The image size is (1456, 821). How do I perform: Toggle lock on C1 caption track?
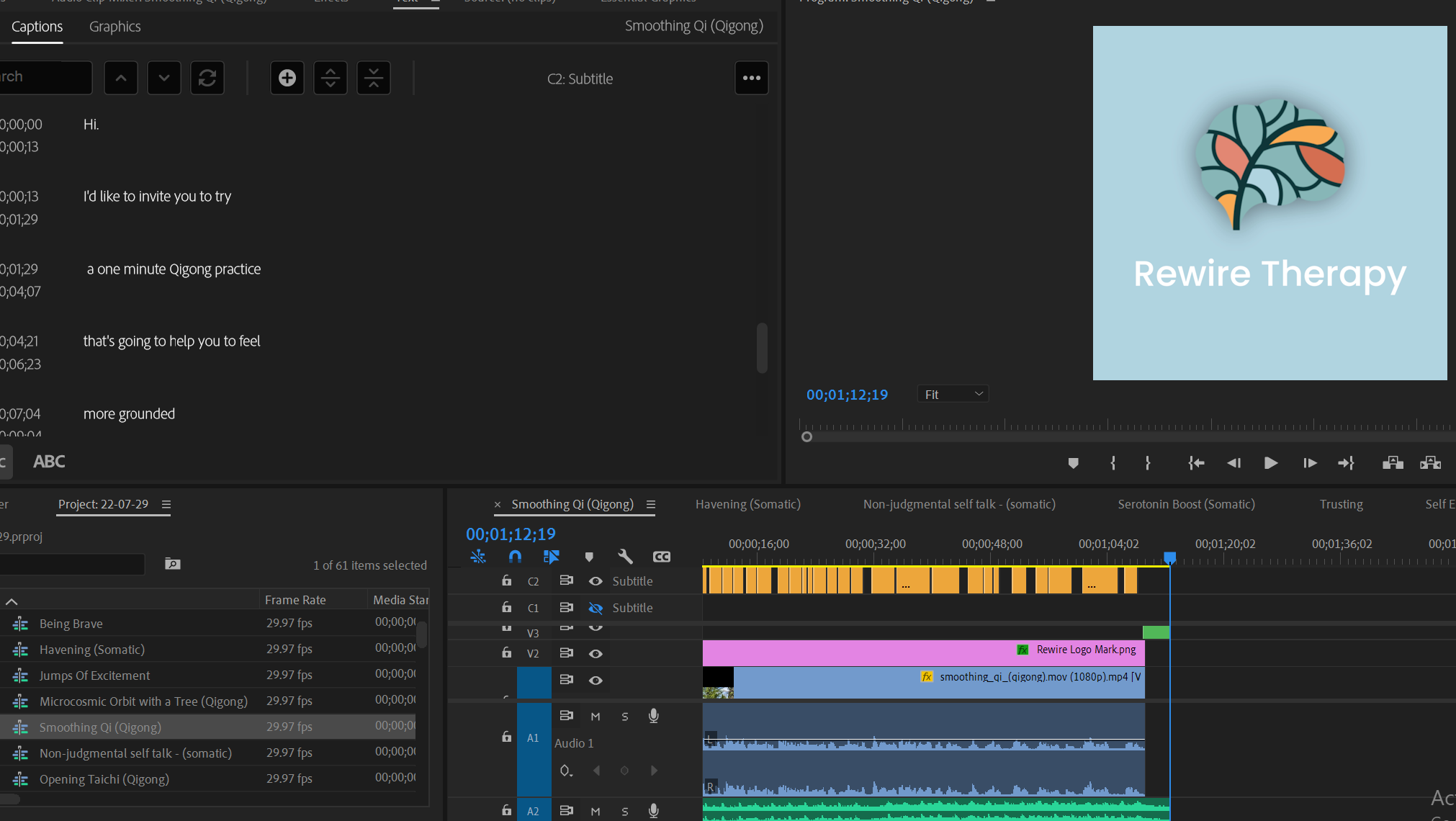click(x=506, y=607)
